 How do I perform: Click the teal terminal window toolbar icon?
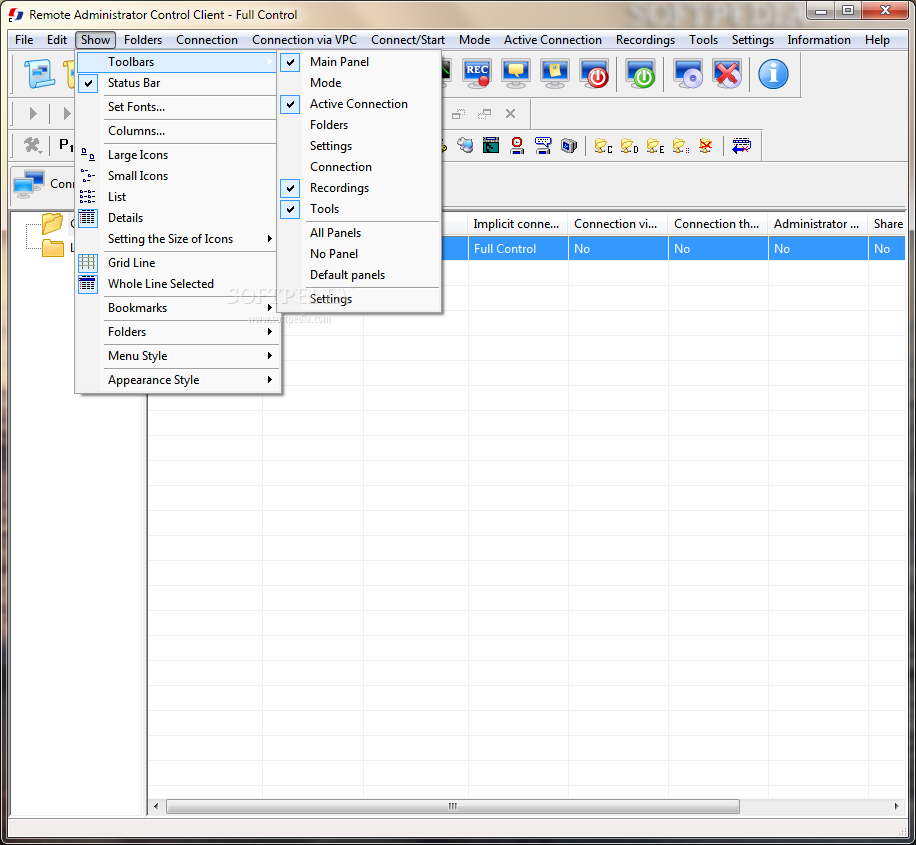click(491, 145)
